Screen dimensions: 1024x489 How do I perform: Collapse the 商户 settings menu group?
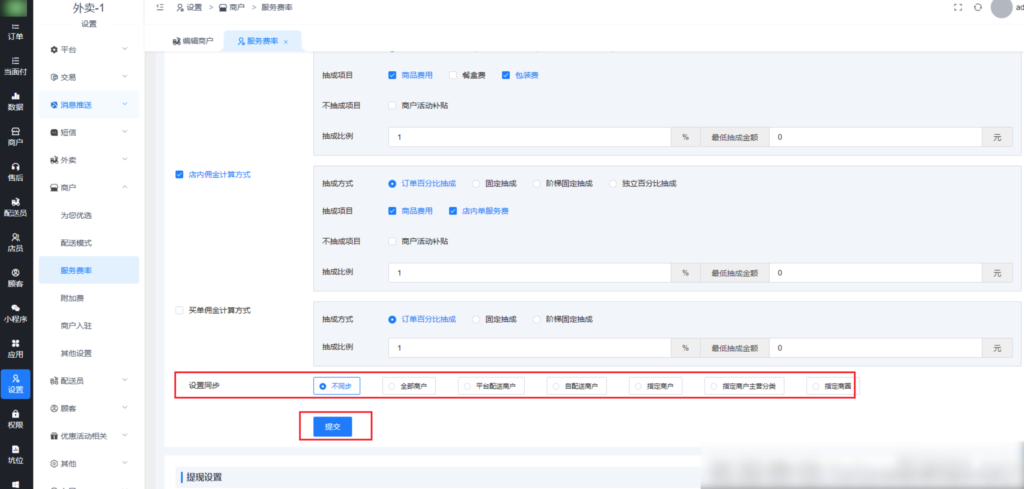point(88,187)
